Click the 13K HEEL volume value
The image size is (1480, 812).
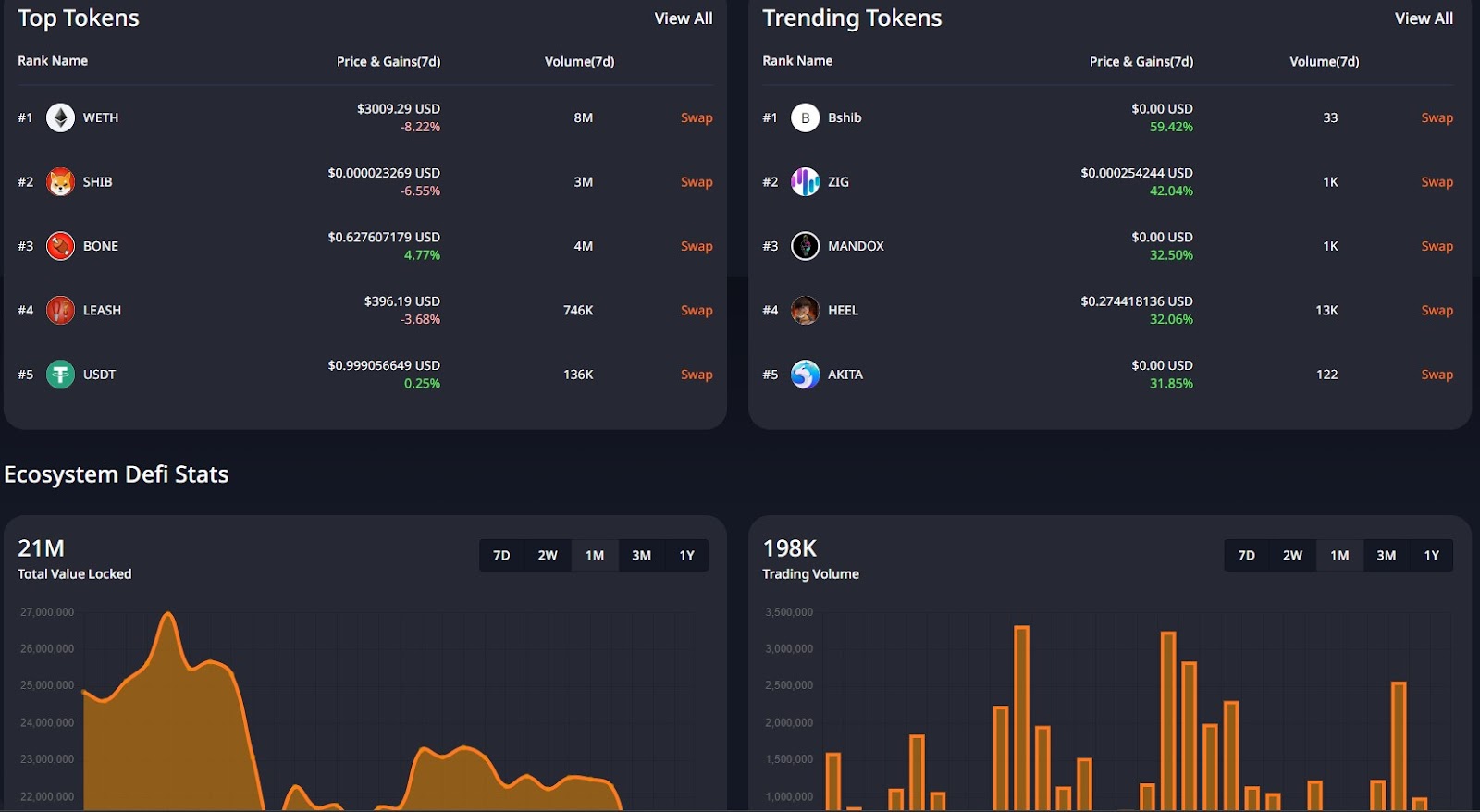(x=1326, y=310)
